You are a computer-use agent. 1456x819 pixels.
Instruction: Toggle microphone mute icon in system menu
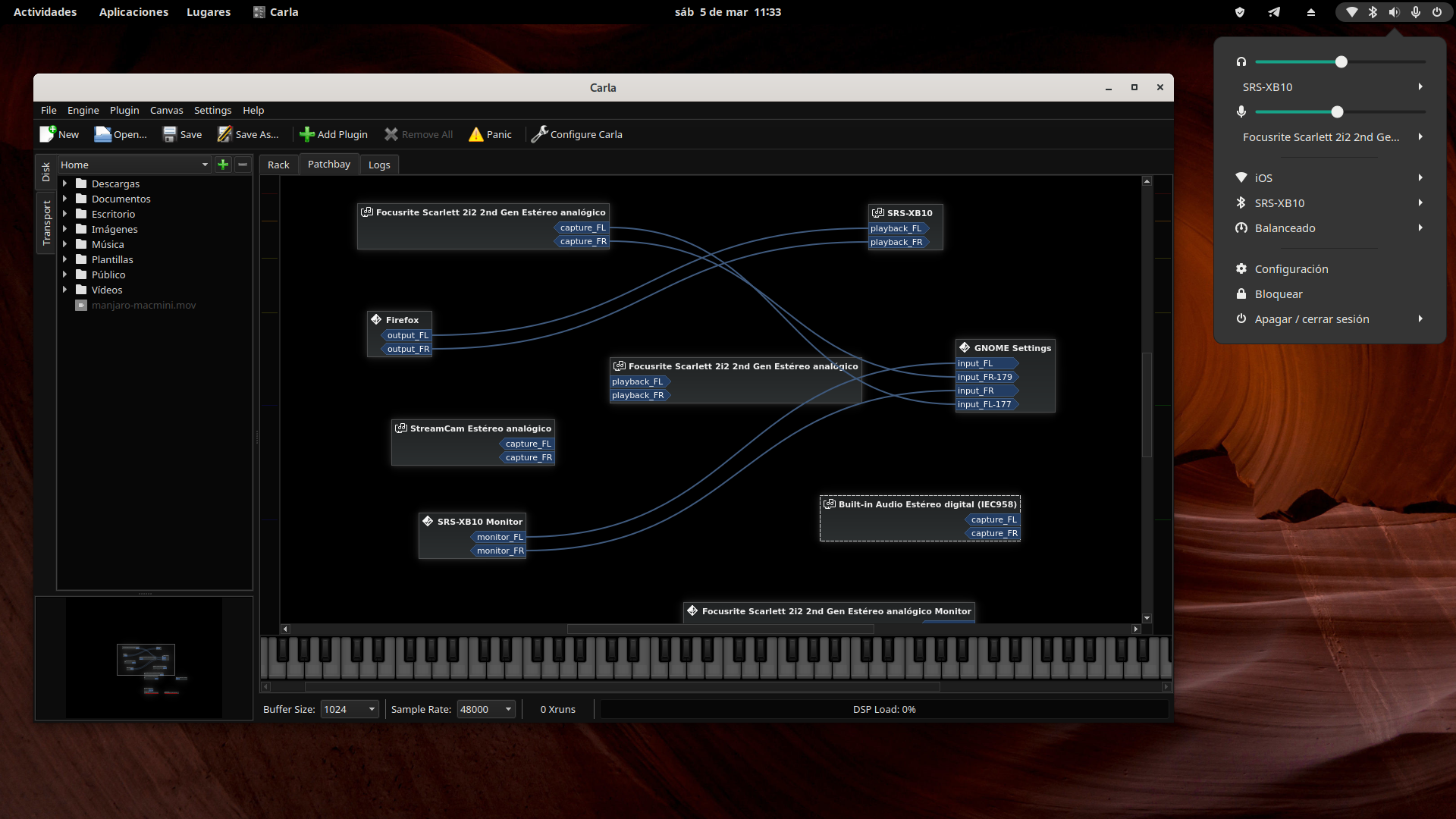pyautogui.click(x=1241, y=112)
